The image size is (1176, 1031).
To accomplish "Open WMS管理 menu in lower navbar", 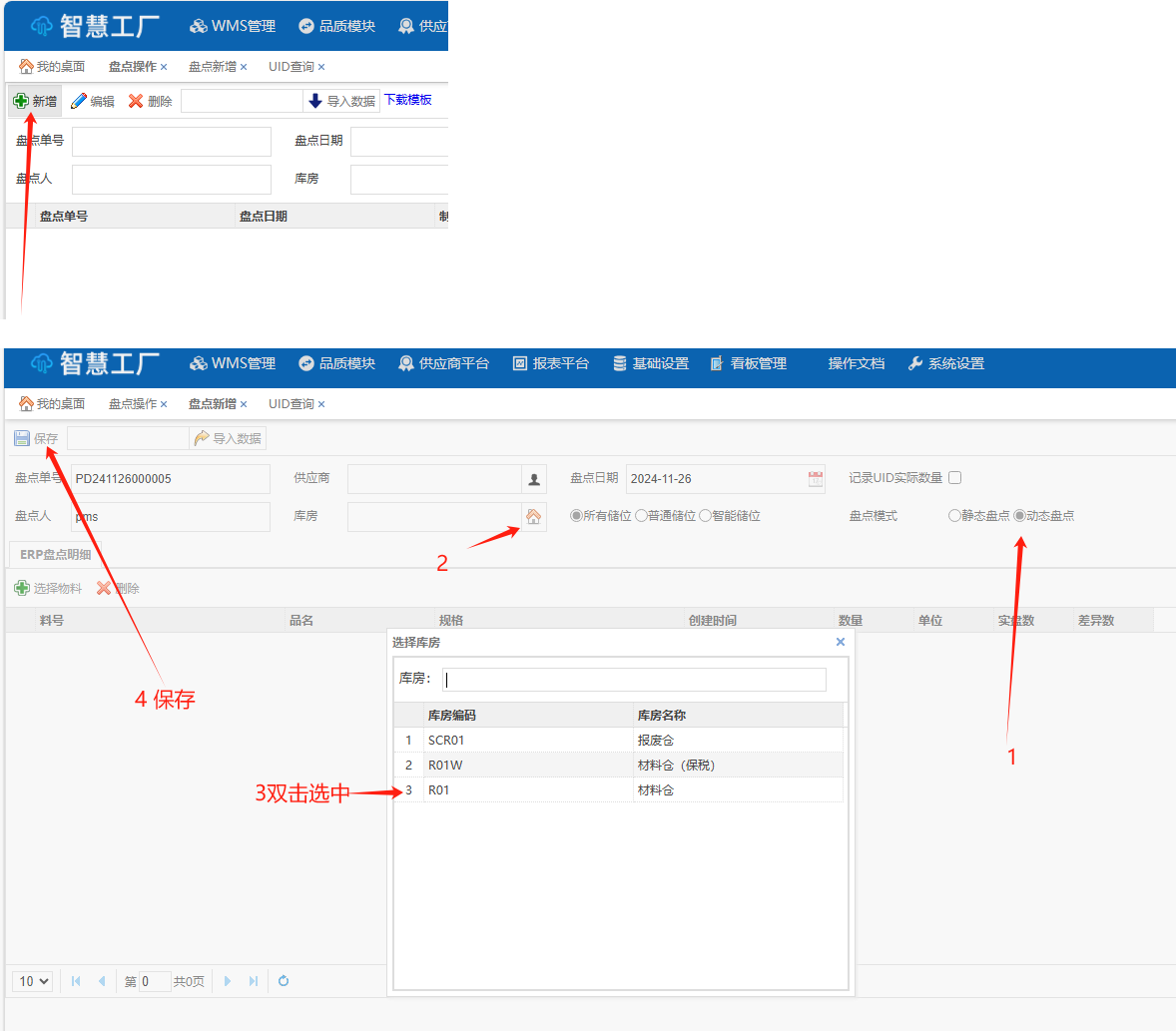I will tap(233, 363).
